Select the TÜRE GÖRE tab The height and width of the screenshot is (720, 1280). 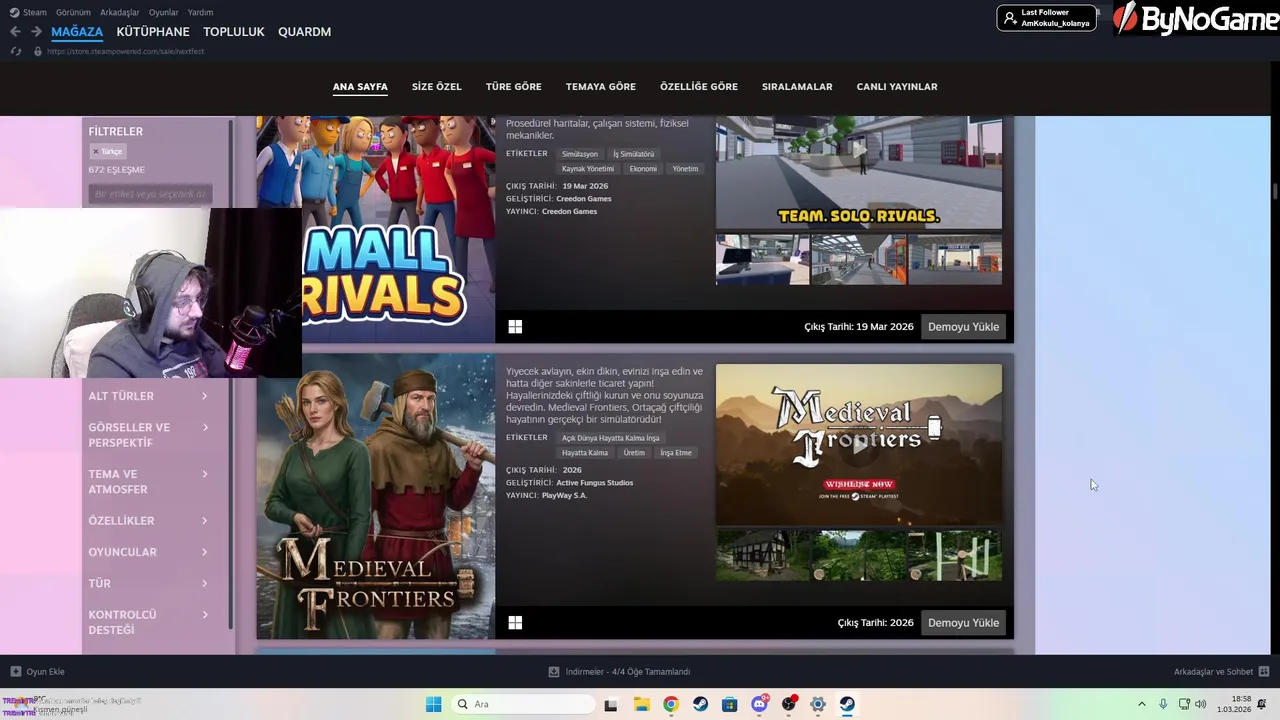(514, 87)
